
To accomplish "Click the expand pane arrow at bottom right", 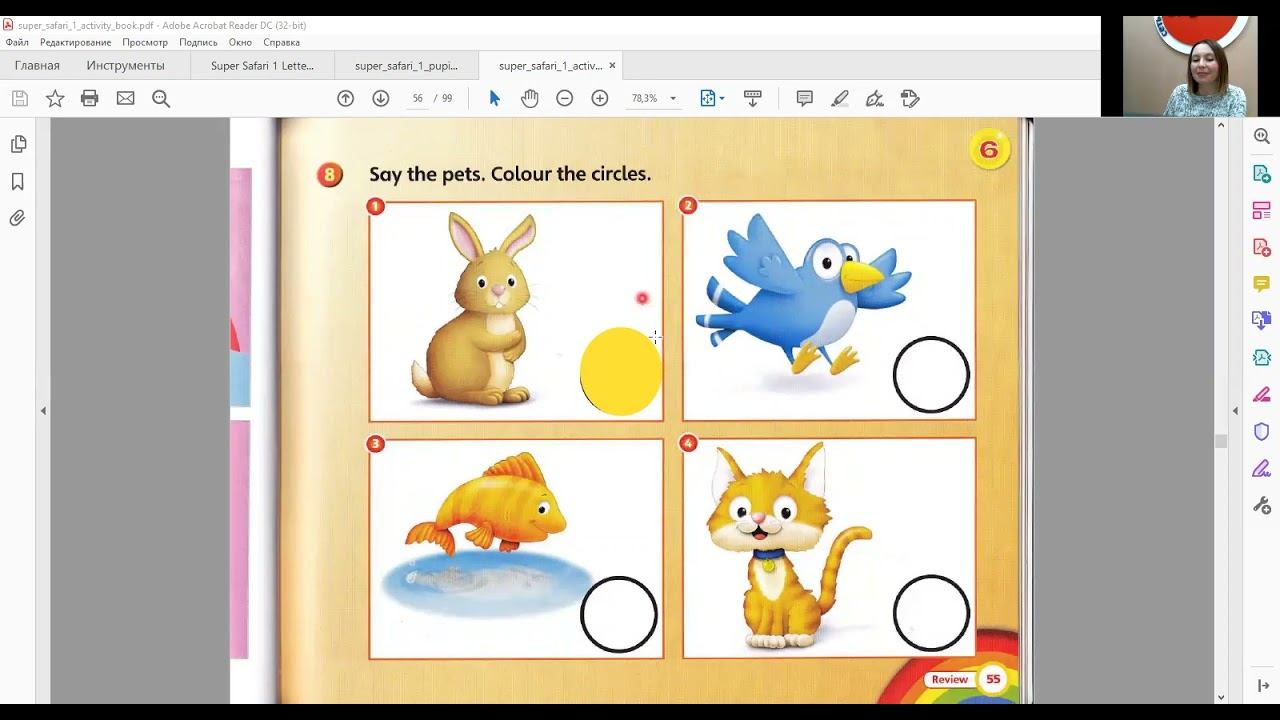I will [x=1263, y=686].
